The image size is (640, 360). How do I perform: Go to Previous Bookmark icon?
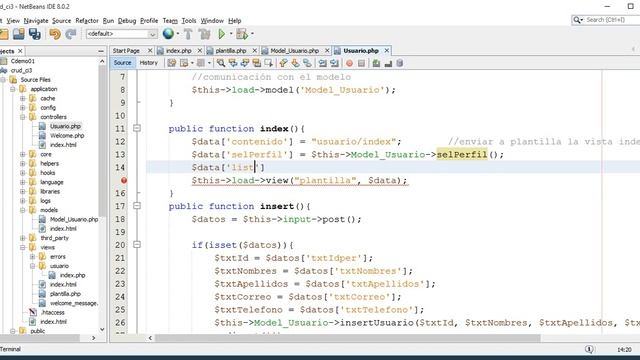(x=283, y=63)
